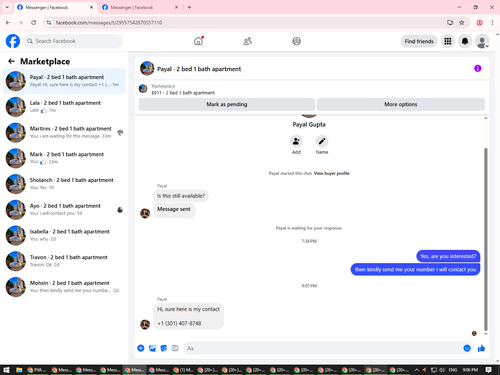The width and height of the screenshot is (500, 375).
Task: Reload the page
Action: [33, 23]
